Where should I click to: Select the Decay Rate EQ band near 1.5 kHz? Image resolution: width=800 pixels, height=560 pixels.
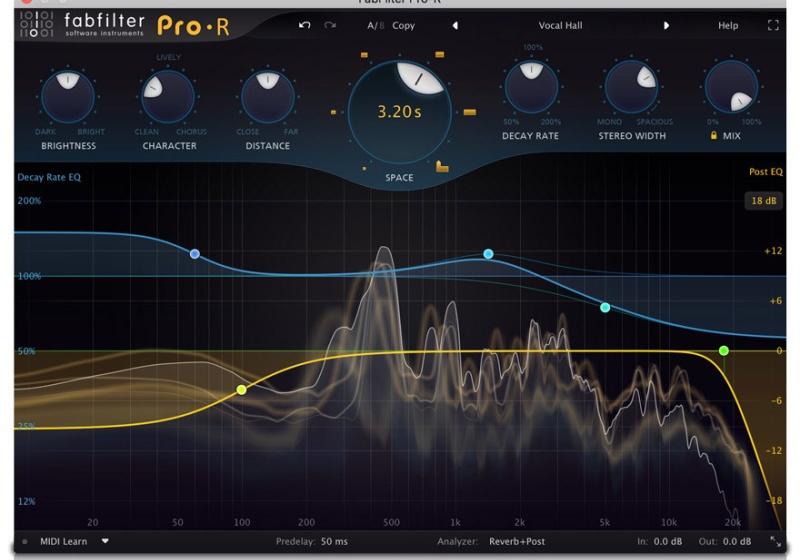click(x=488, y=253)
